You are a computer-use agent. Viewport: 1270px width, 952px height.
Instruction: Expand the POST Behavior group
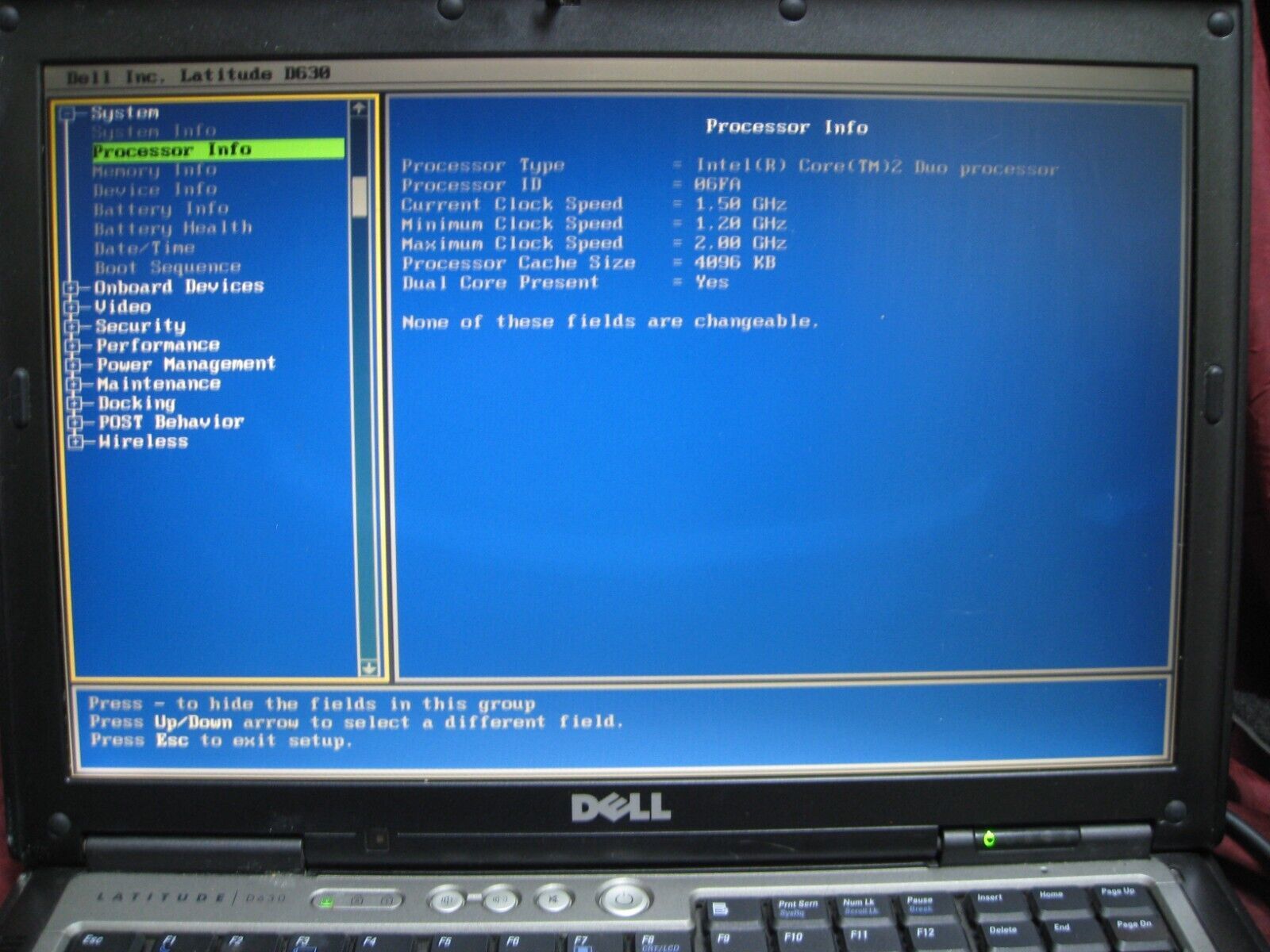(x=75, y=422)
